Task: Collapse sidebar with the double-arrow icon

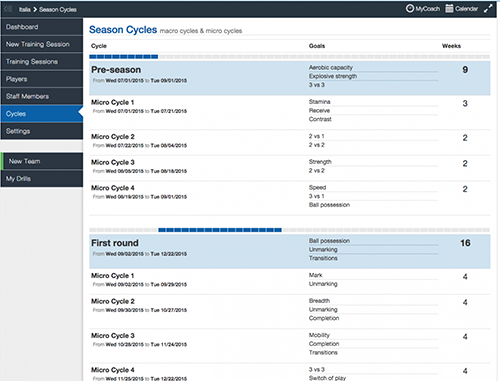Action: click(x=8, y=9)
